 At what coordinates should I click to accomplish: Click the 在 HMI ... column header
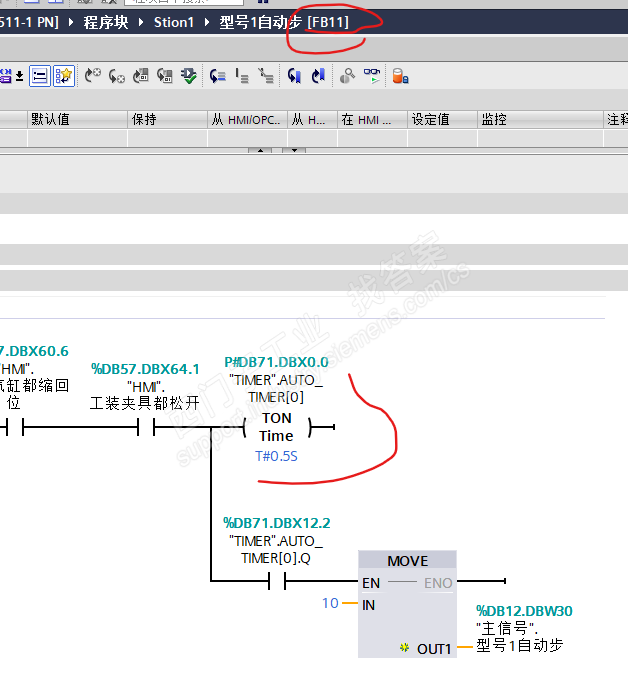pyautogui.click(x=372, y=119)
